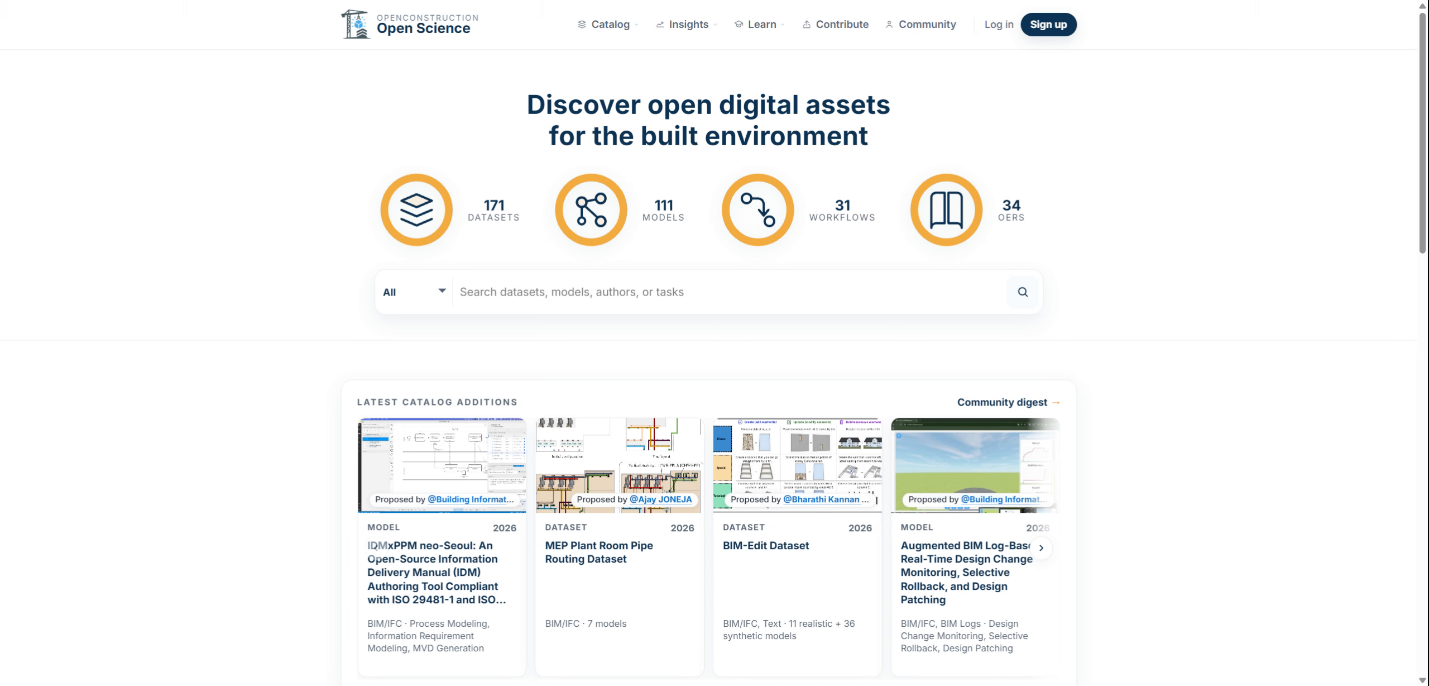
Task: Open the Community page
Action: tap(921, 25)
